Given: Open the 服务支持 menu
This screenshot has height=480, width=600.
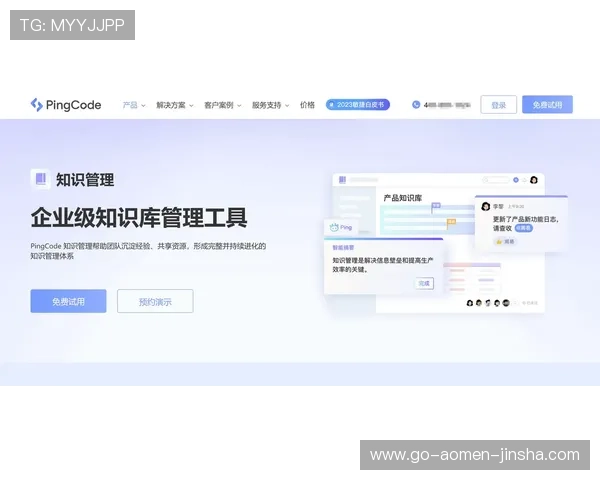Looking at the screenshot, I should [x=266, y=105].
